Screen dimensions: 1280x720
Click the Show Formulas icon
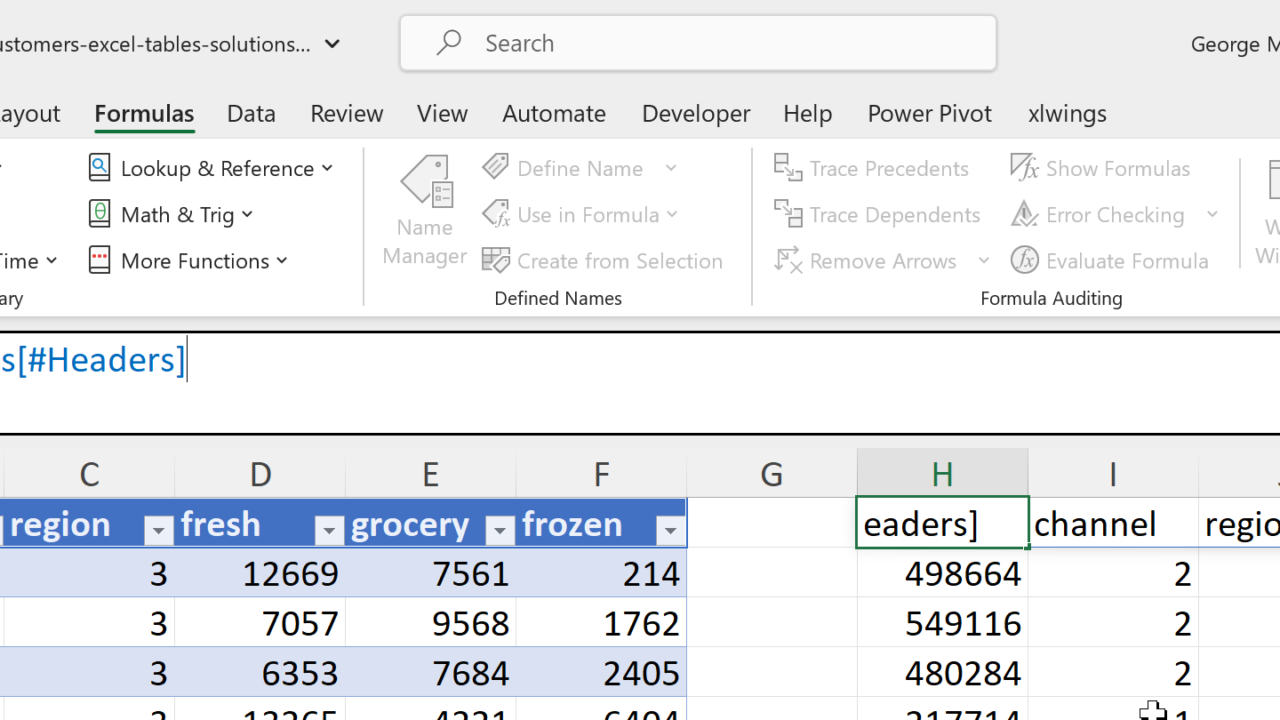1025,168
